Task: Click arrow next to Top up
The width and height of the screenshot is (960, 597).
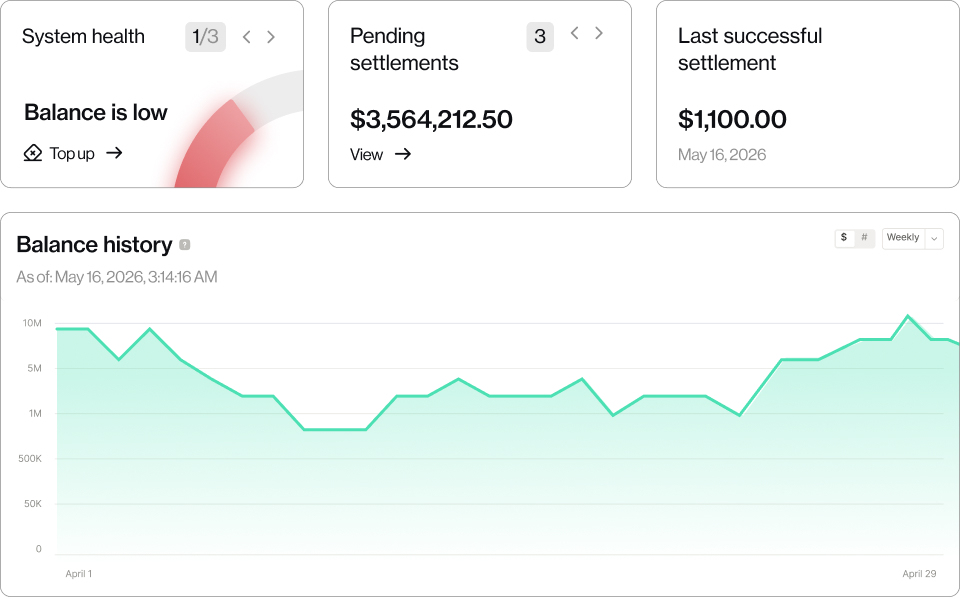Action: [114, 152]
